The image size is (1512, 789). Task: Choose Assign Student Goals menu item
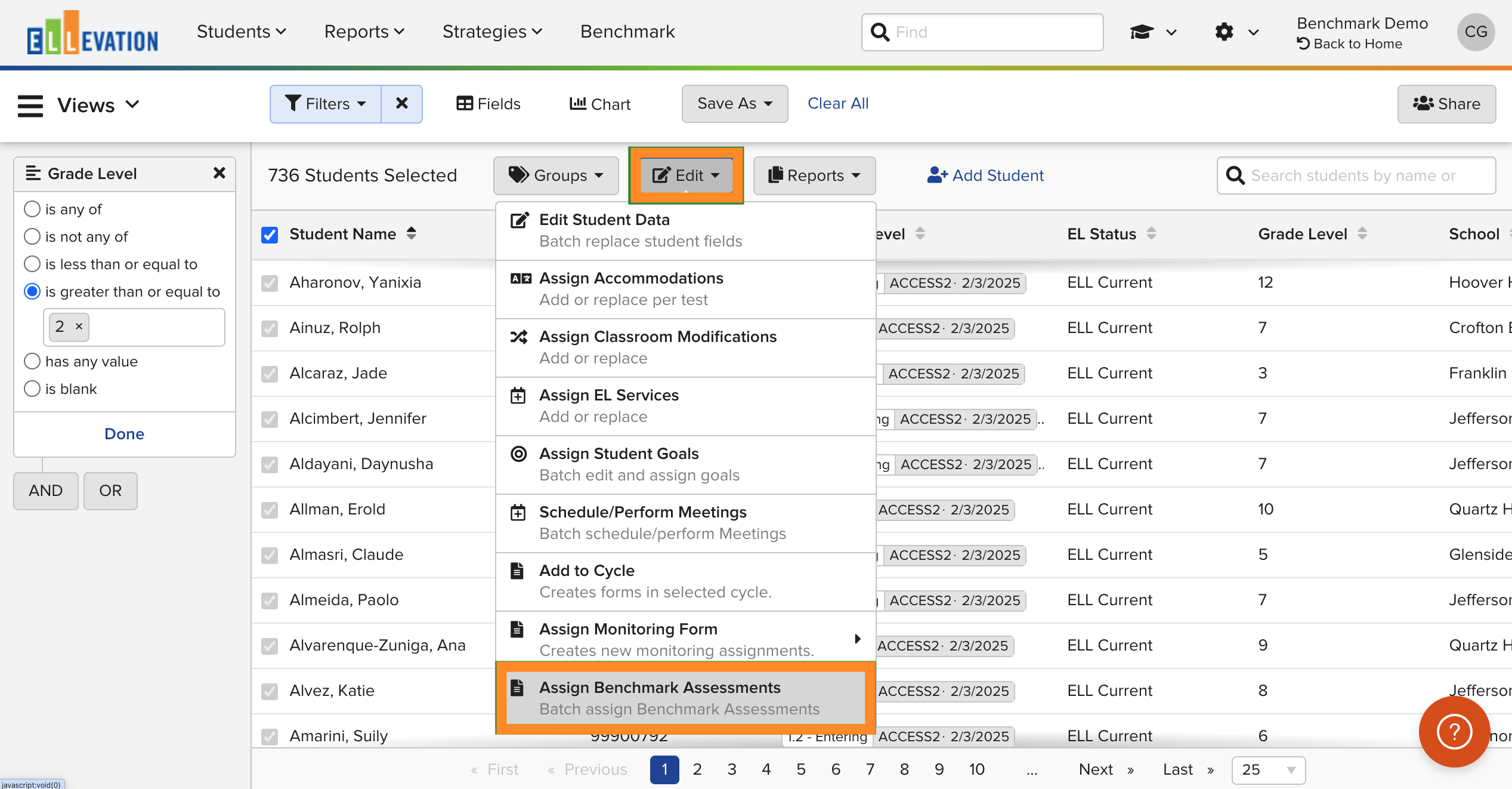[686, 464]
